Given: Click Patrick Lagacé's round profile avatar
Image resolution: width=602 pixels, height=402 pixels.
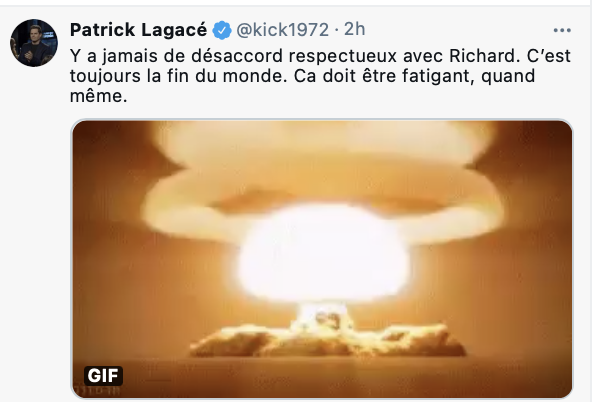Looking at the screenshot, I should pos(34,43).
